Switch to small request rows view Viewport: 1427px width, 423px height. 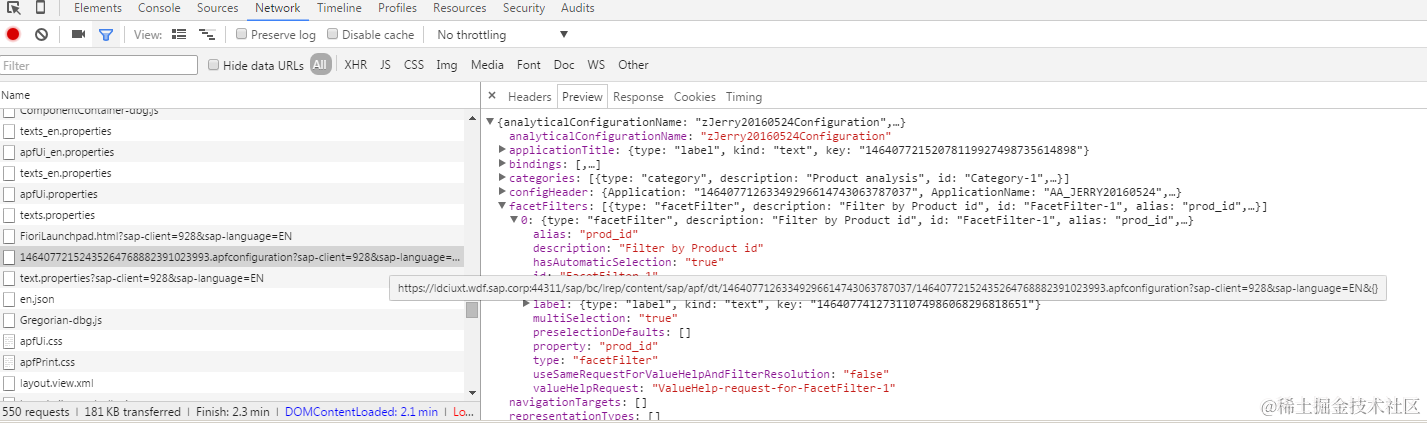click(207, 34)
